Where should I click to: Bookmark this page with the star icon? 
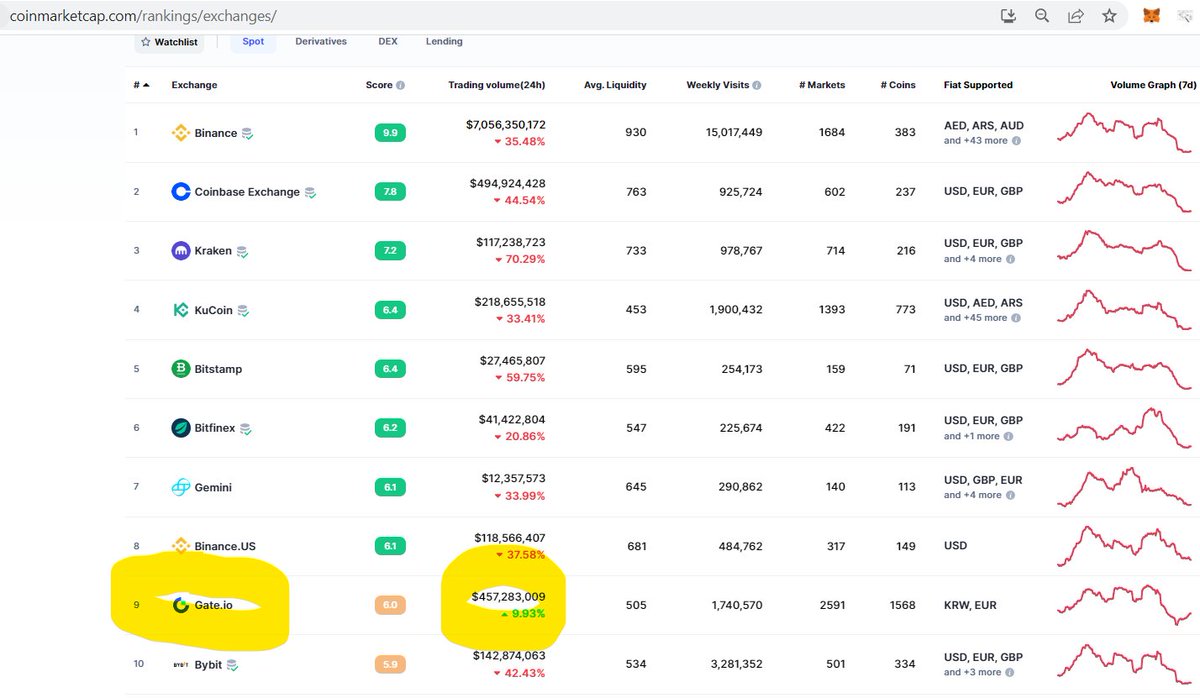click(x=1109, y=16)
